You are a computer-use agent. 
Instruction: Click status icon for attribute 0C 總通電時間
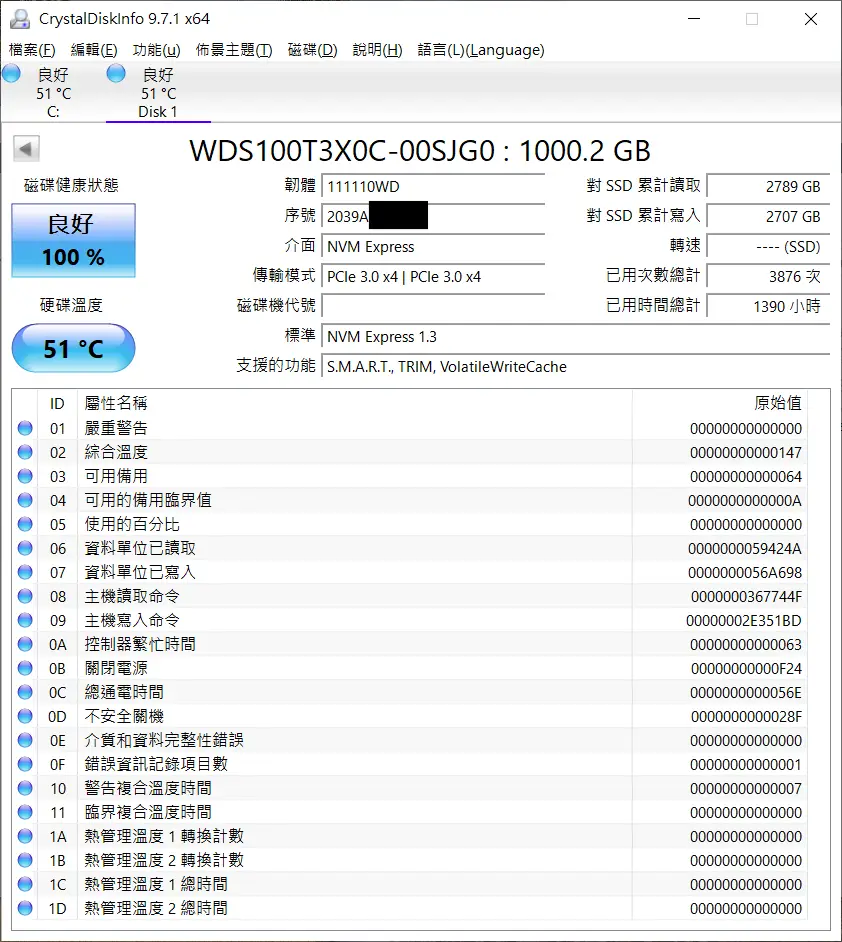[25, 692]
